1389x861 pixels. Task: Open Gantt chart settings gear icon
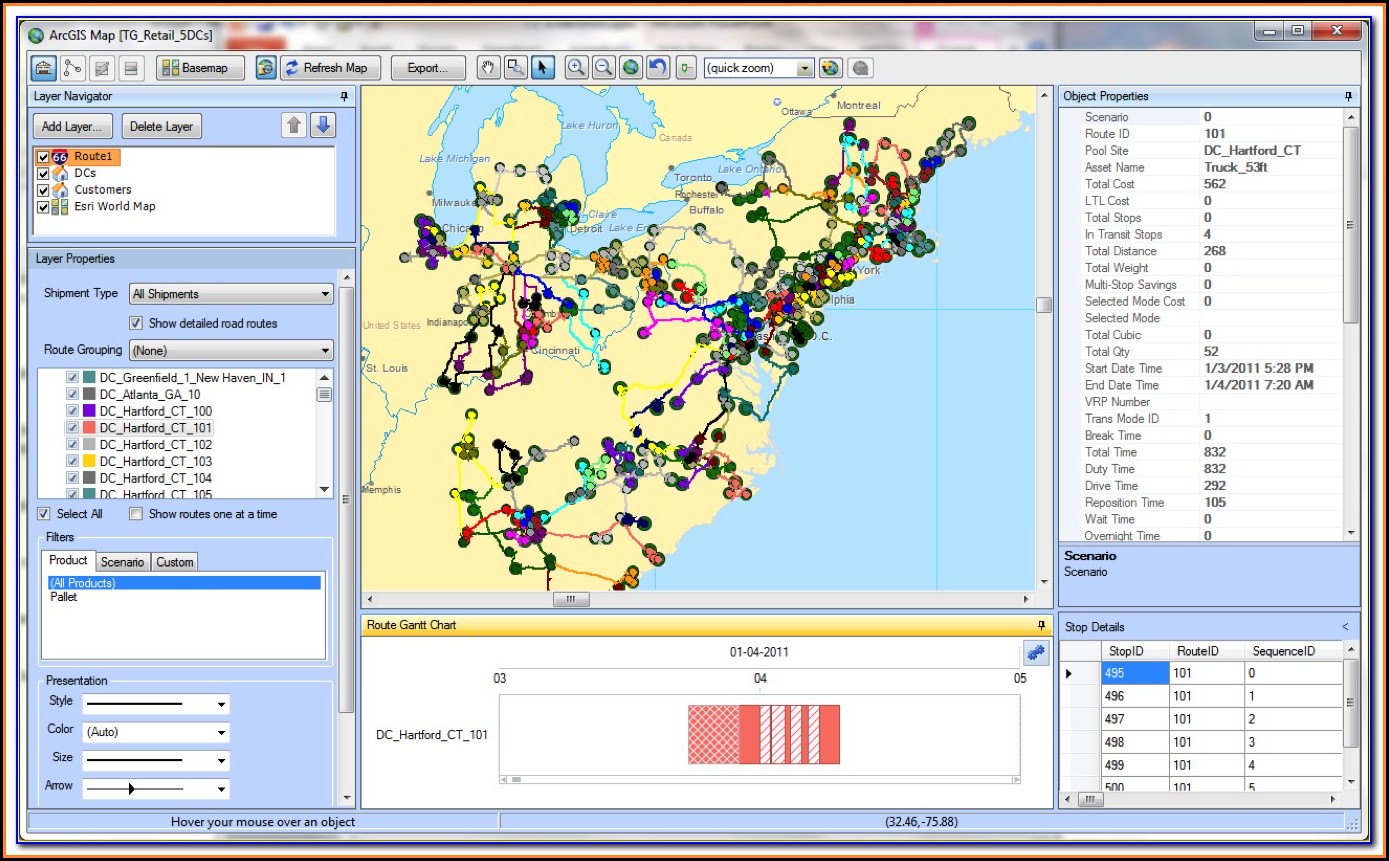point(1034,653)
